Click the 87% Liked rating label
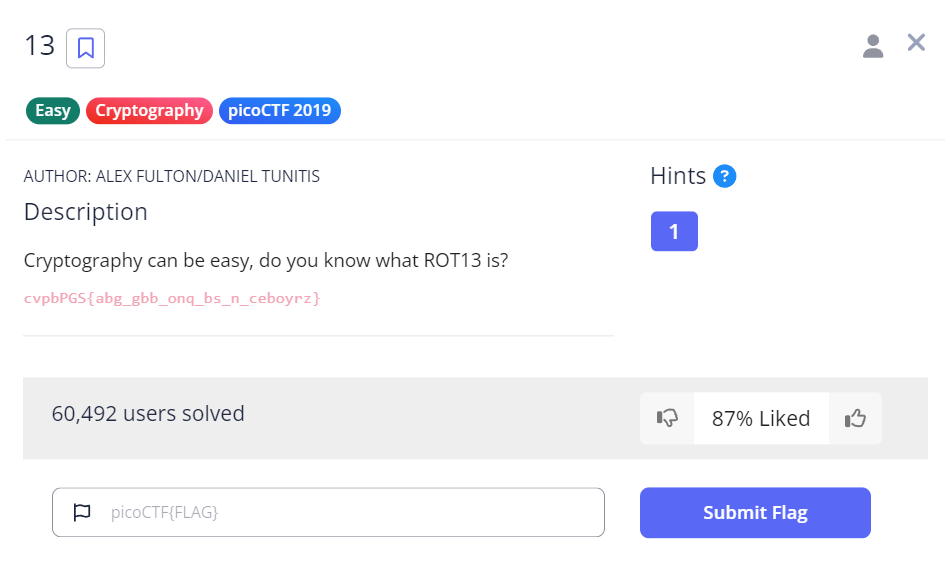 [761, 418]
